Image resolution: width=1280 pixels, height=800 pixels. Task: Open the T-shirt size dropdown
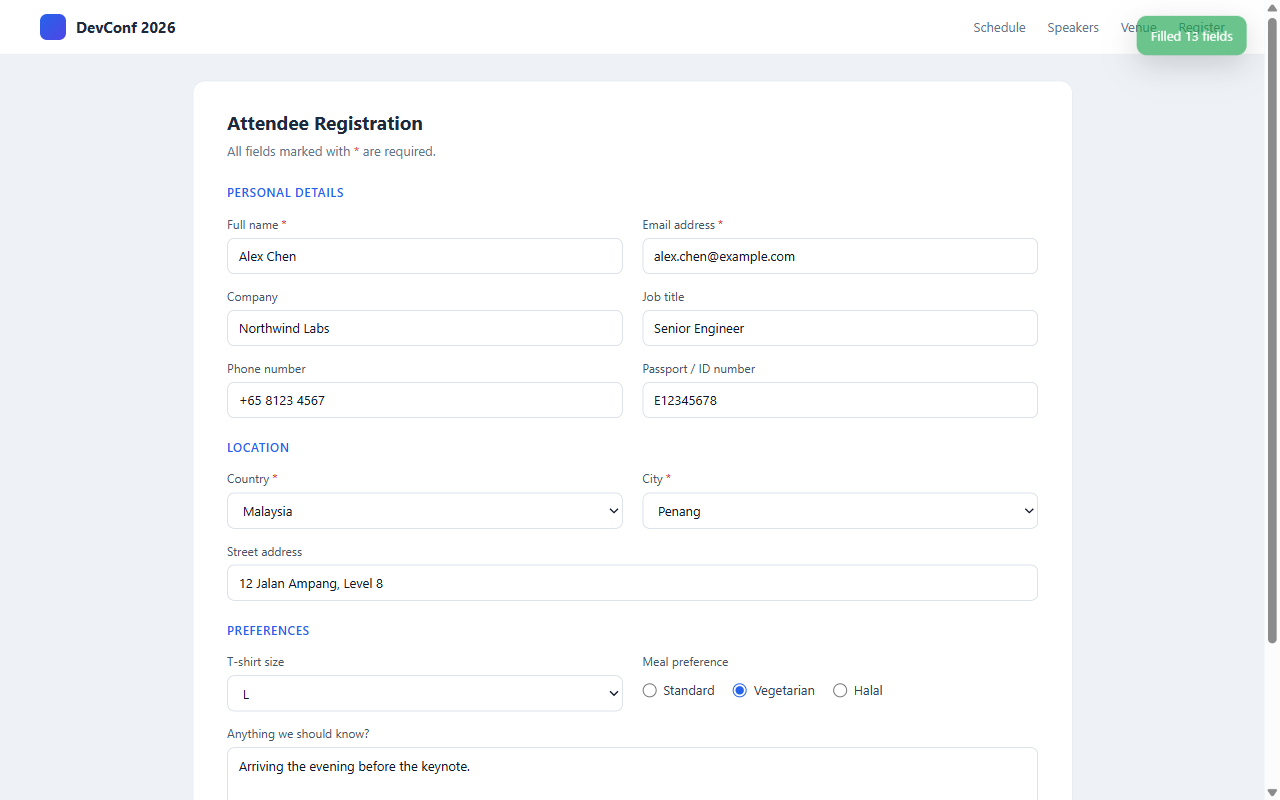coord(425,694)
